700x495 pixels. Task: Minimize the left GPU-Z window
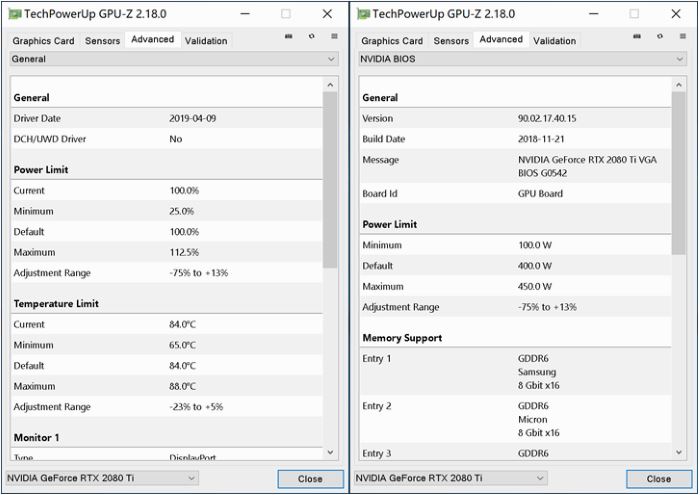pos(245,14)
